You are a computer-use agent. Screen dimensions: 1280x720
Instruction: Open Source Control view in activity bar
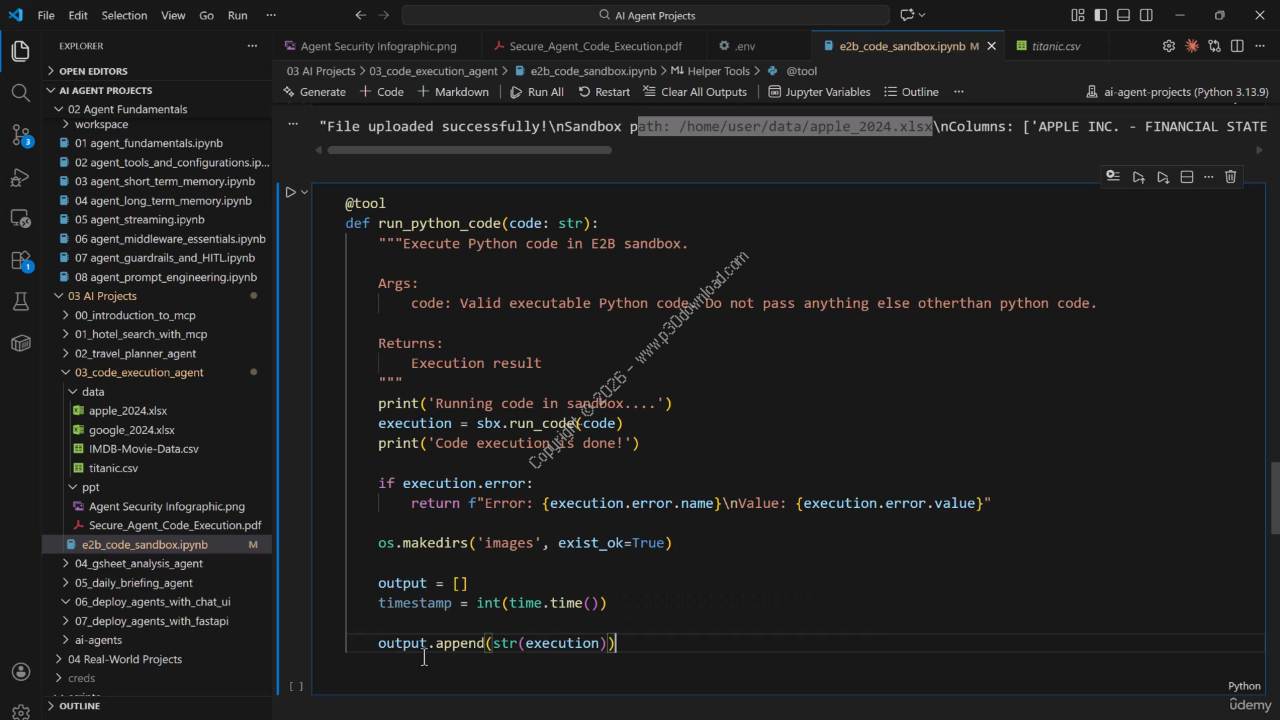[20, 135]
